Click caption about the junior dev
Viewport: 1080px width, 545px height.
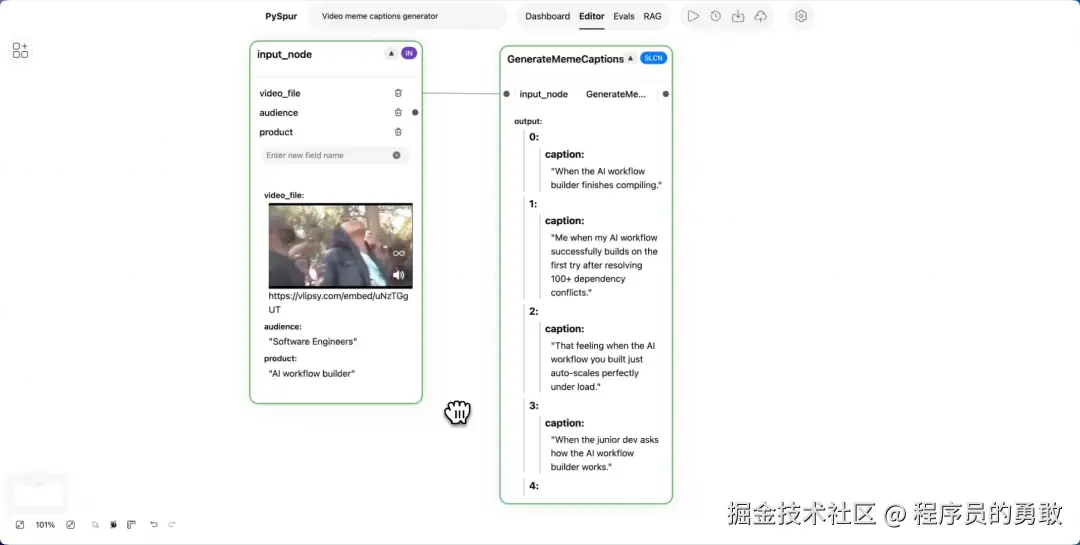[604, 453]
